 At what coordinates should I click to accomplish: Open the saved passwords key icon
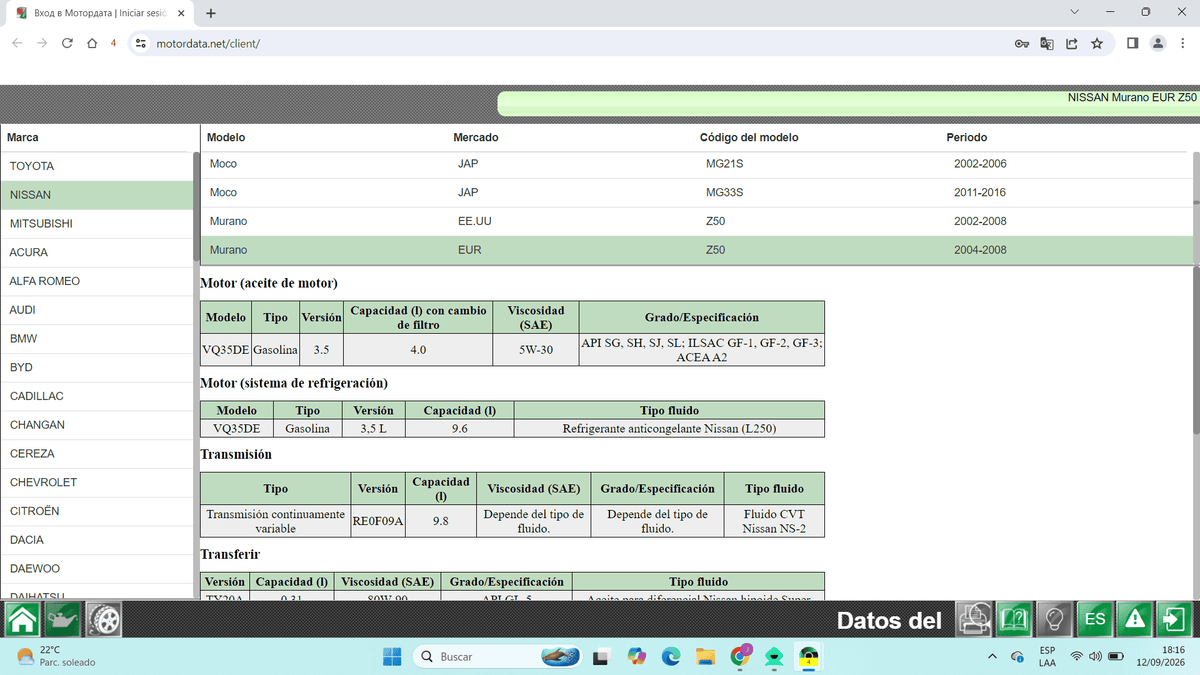click(x=1022, y=43)
